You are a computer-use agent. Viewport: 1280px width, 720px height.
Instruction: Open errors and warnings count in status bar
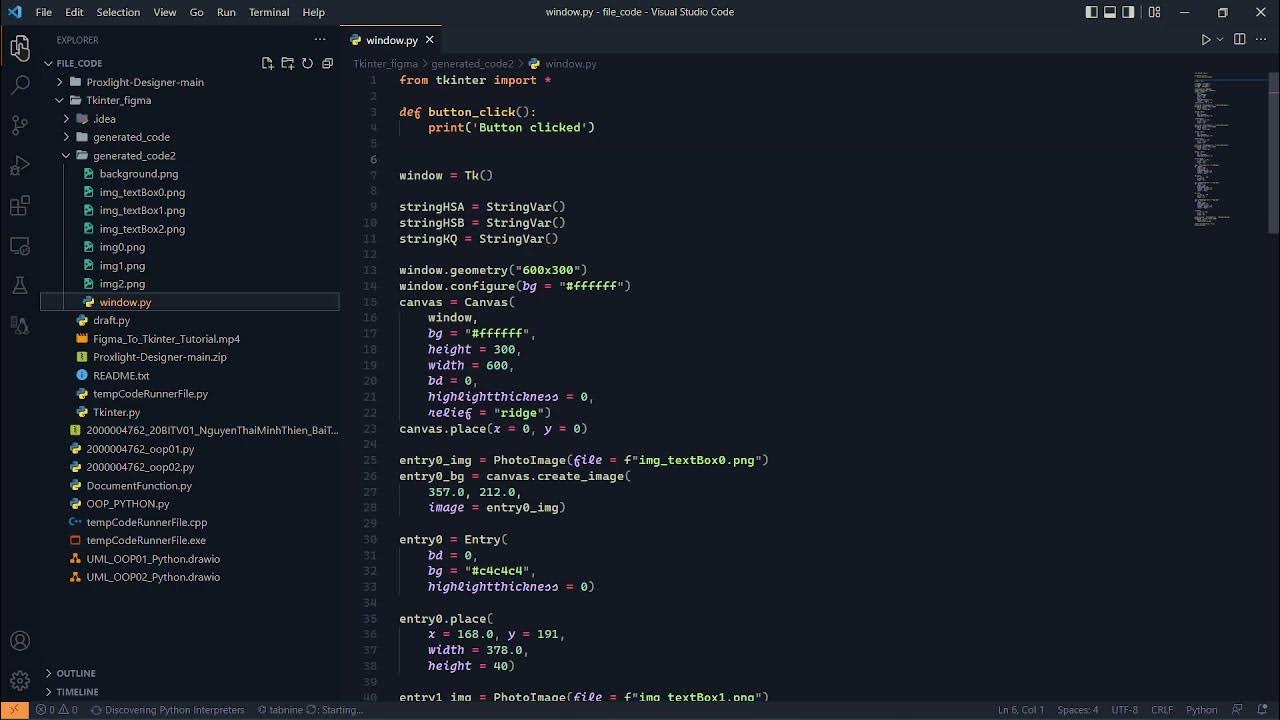57,710
